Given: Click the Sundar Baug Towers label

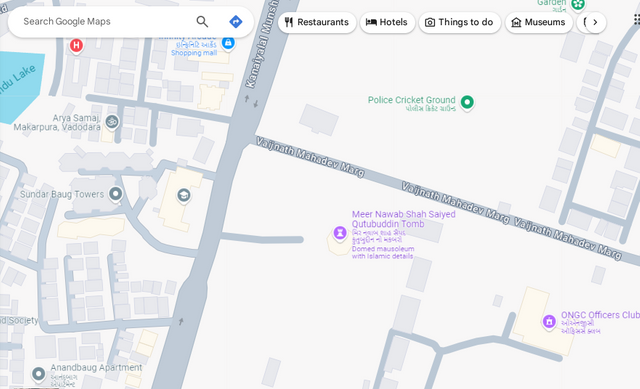Looking at the screenshot, I should (62, 194).
